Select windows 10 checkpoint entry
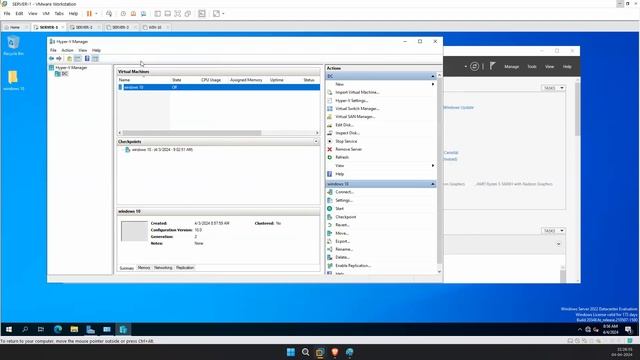The width and height of the screenshot is (640, 360). click(x=162, y=150)
